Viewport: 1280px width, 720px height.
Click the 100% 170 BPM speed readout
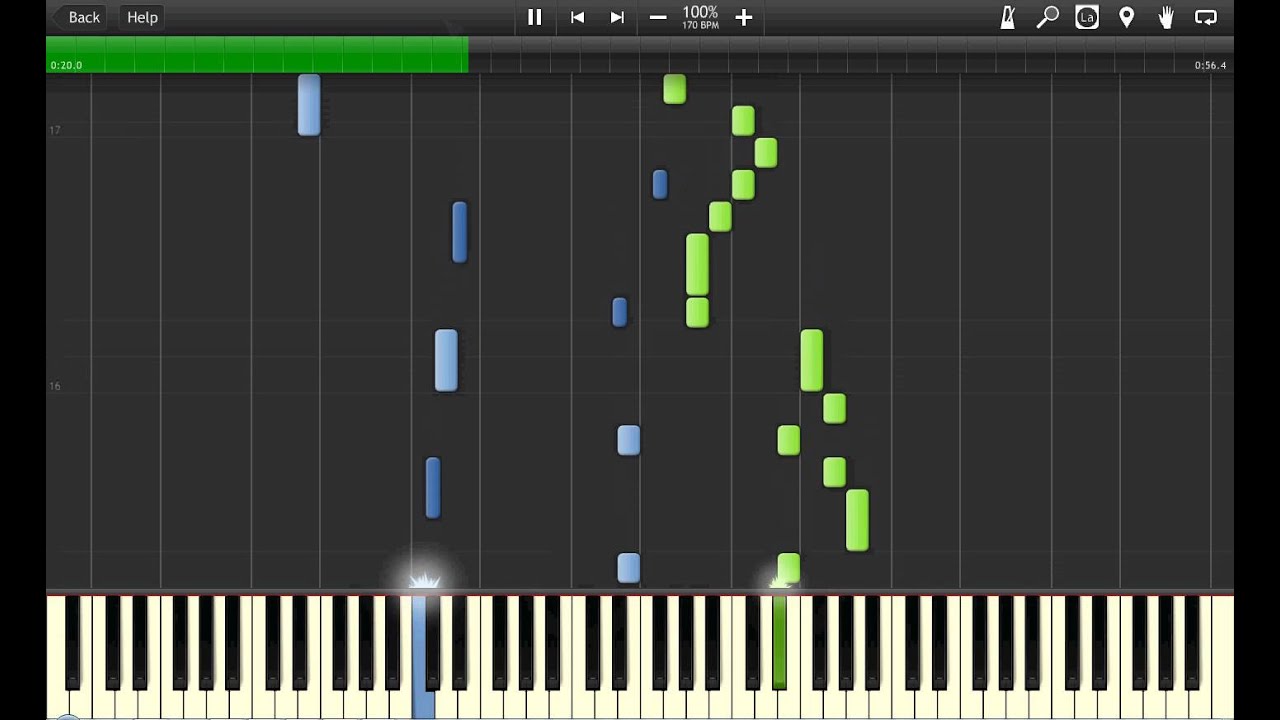coord(700,17)
